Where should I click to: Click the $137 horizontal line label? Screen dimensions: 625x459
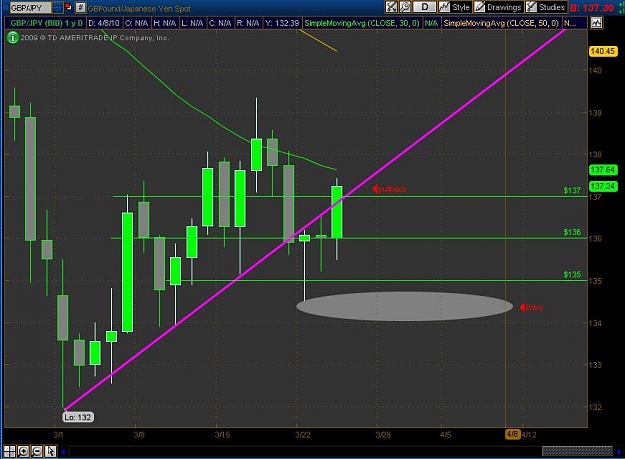click(x=572, y=190)
